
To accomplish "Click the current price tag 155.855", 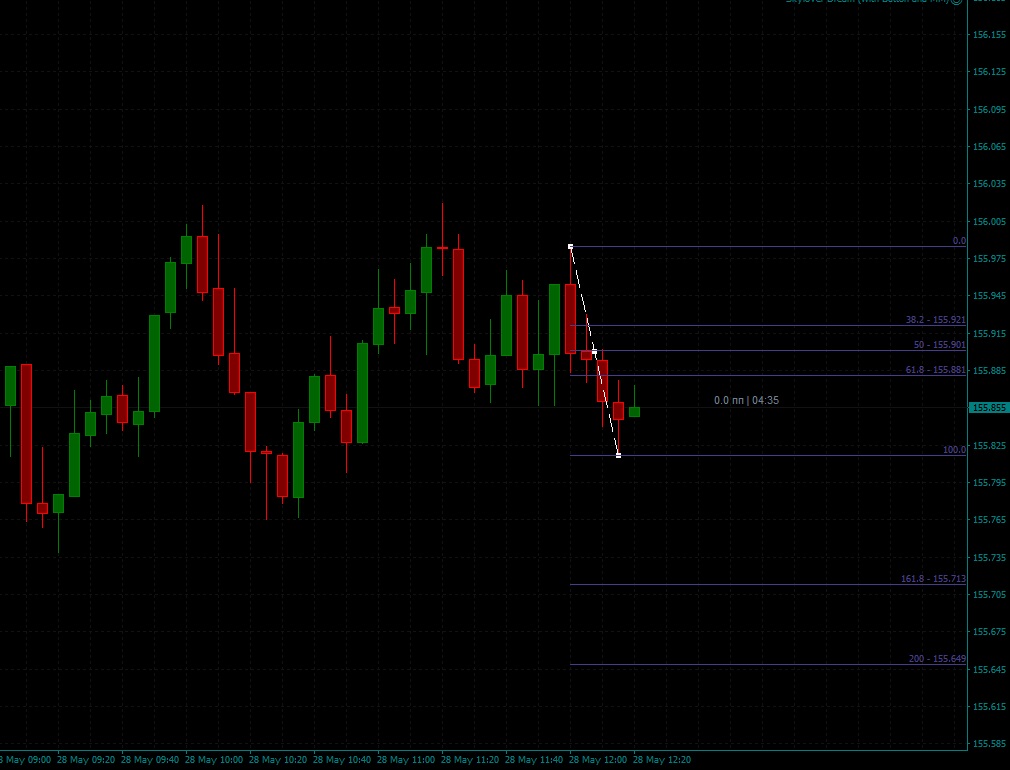I will point(989,408).
